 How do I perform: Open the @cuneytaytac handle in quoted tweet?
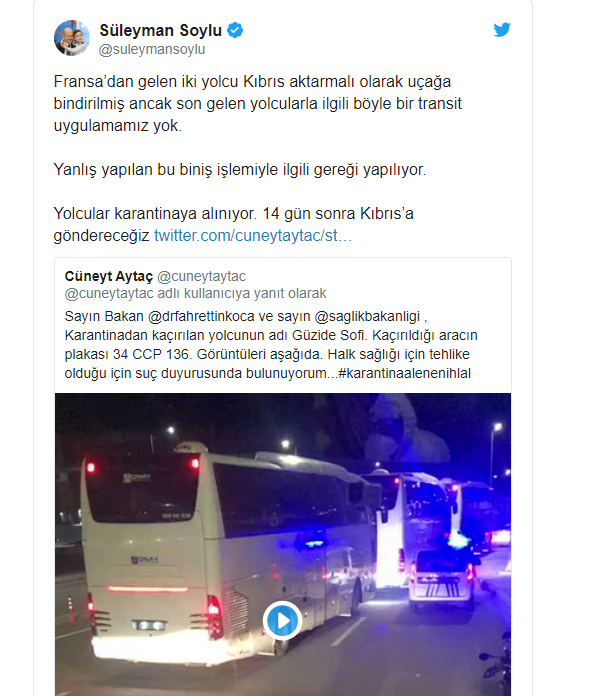pyautogui.click(x=201, y=276)
